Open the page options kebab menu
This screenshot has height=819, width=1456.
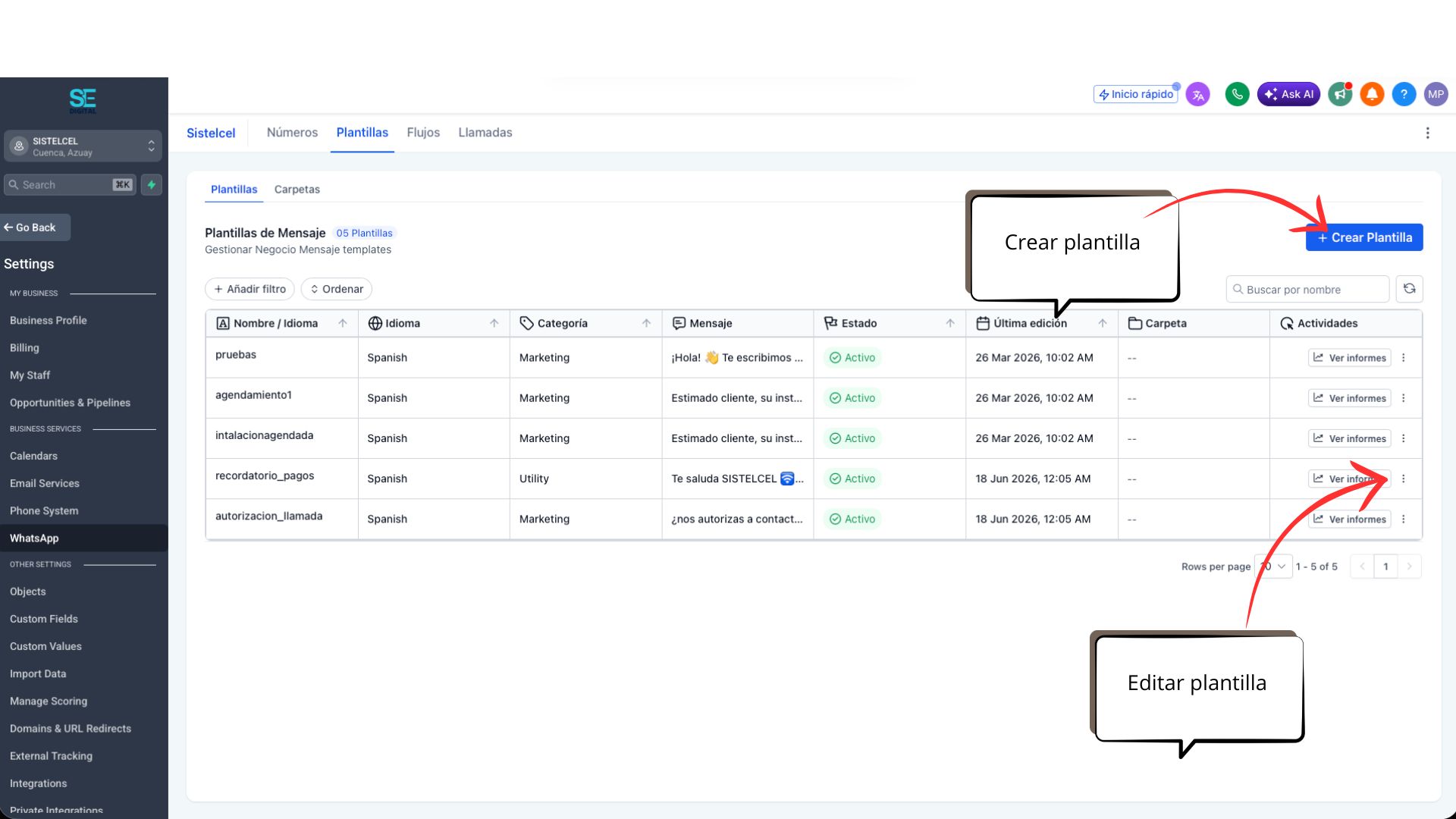pyautogui.click(x=1428, y=133)
